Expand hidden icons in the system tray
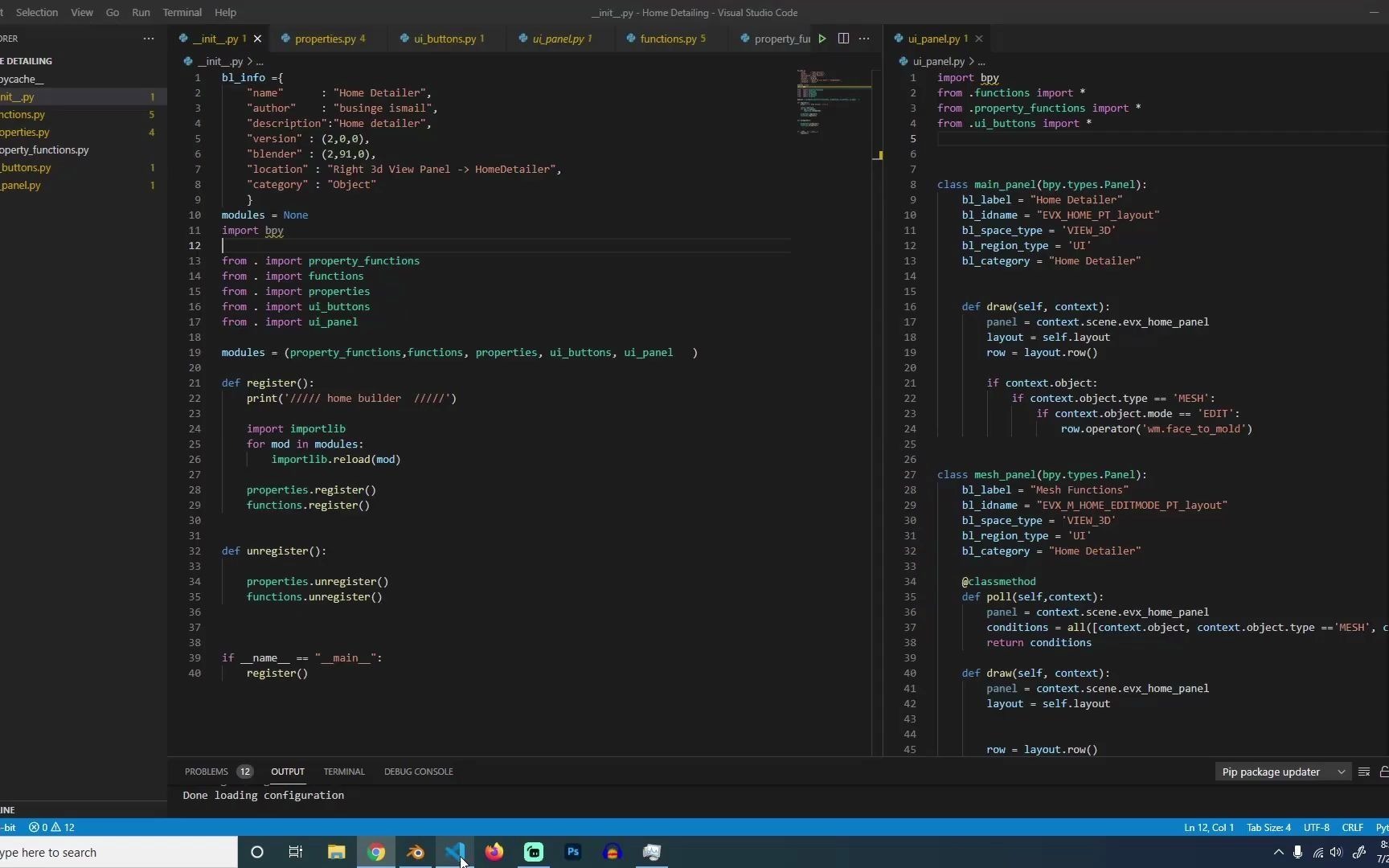The image size is (1389, 868). click(1279, 854)
